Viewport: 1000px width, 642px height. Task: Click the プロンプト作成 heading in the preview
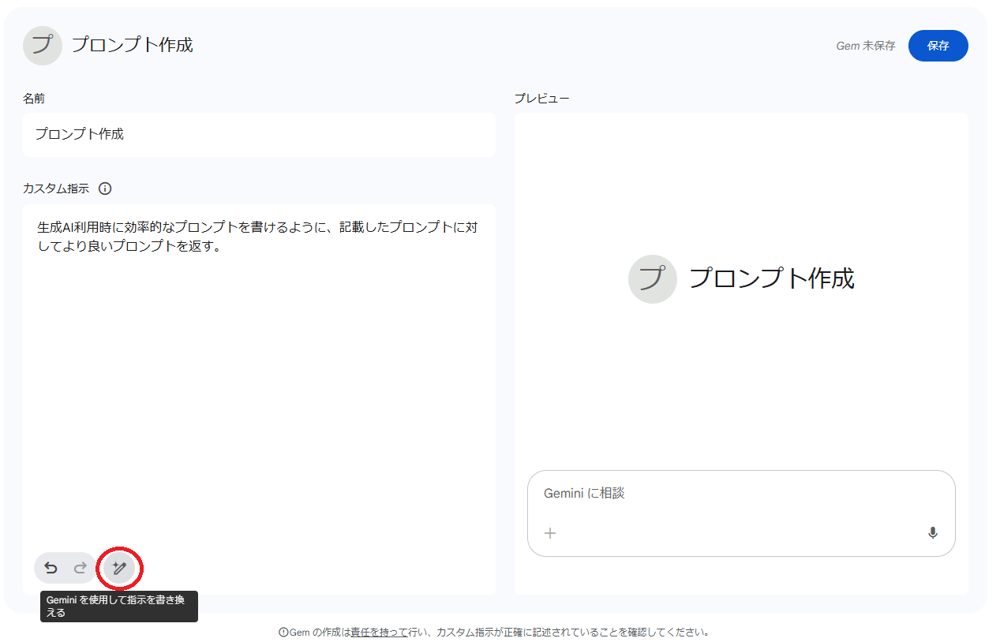coord(772,279)
